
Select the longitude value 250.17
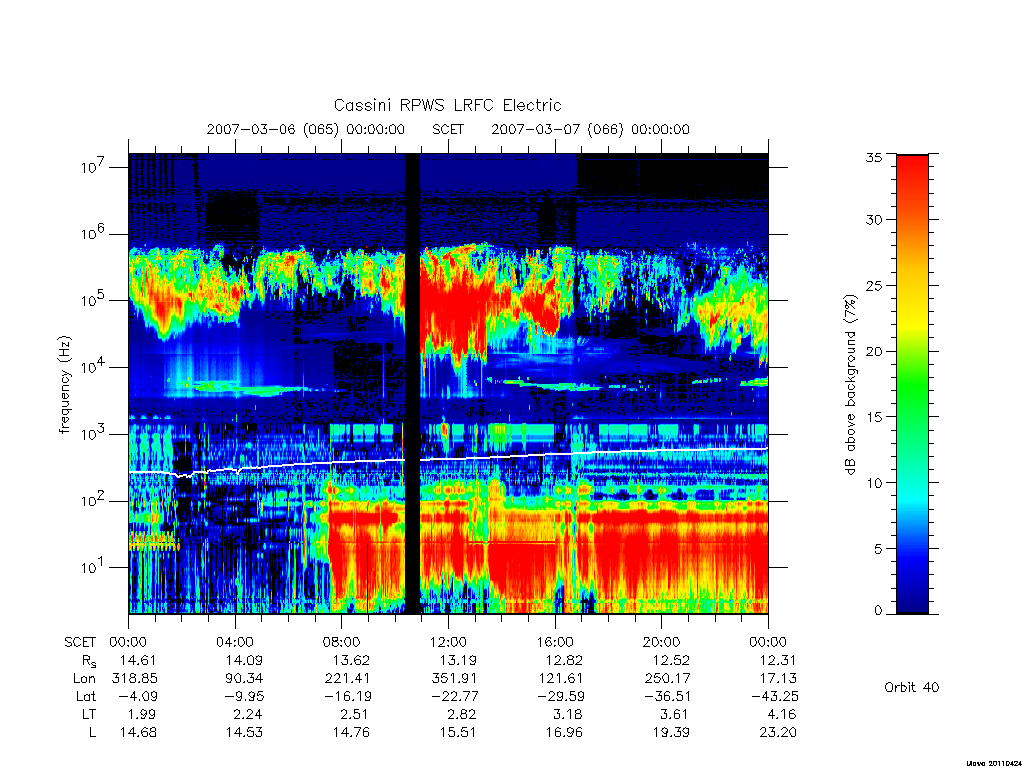coord(667,679)
